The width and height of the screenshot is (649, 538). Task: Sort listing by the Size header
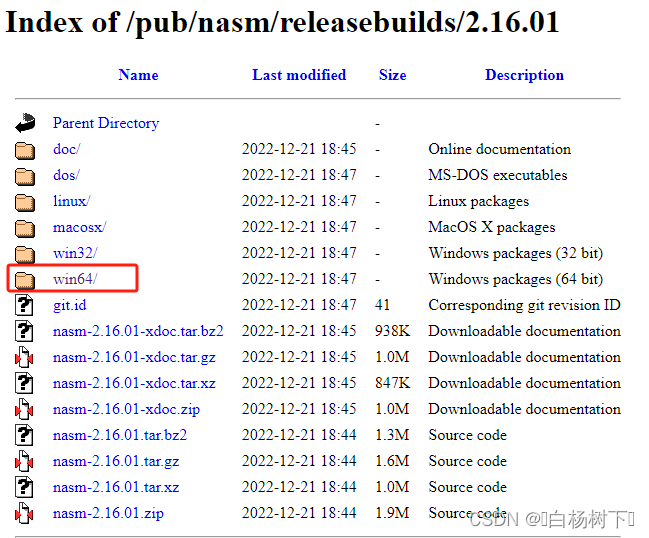(x=392, y=75)
